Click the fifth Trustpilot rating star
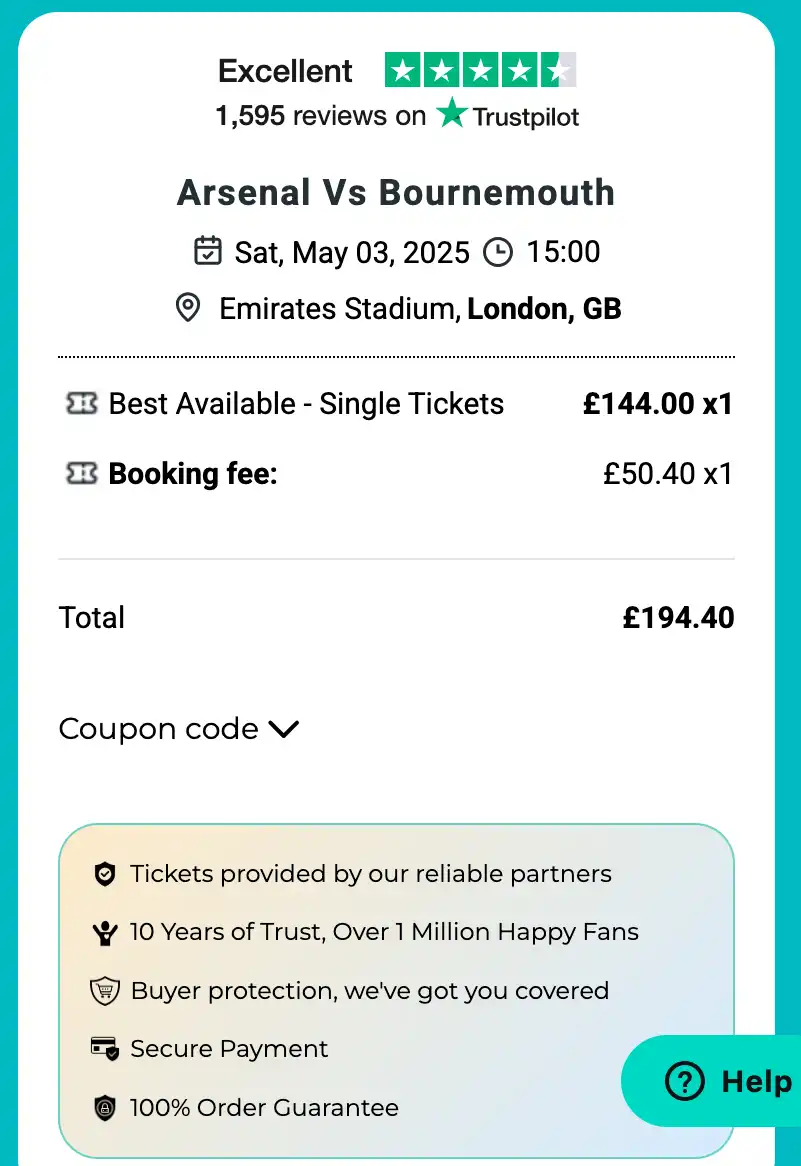 (559, 69)
